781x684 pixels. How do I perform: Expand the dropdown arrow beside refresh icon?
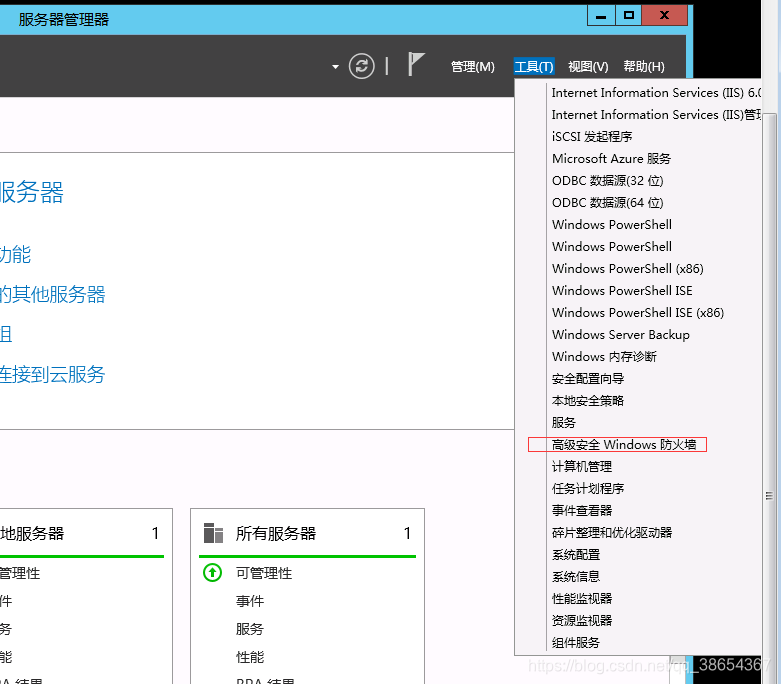coord(335,67)
